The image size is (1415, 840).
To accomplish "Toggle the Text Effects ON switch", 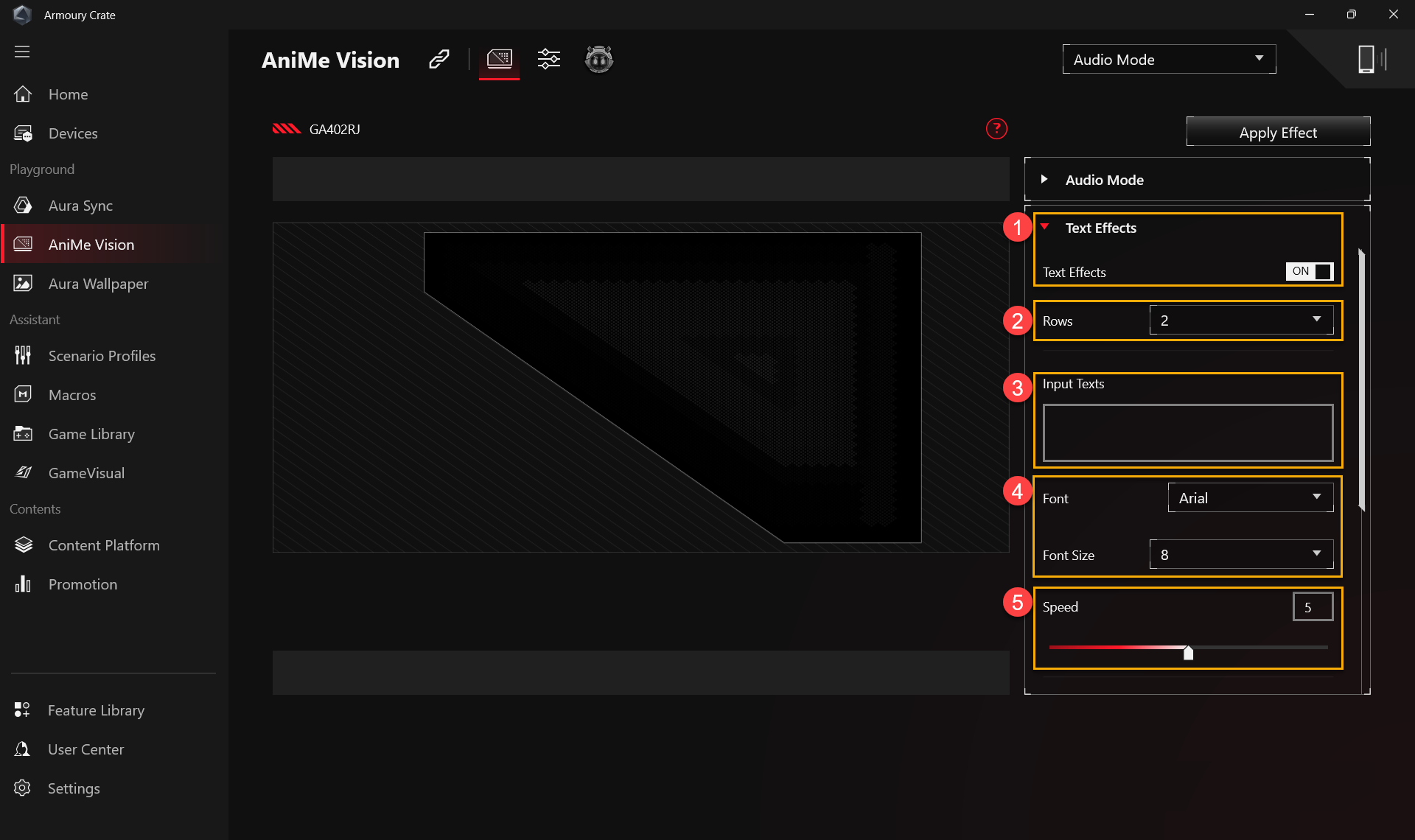I will pos(1309,271).
